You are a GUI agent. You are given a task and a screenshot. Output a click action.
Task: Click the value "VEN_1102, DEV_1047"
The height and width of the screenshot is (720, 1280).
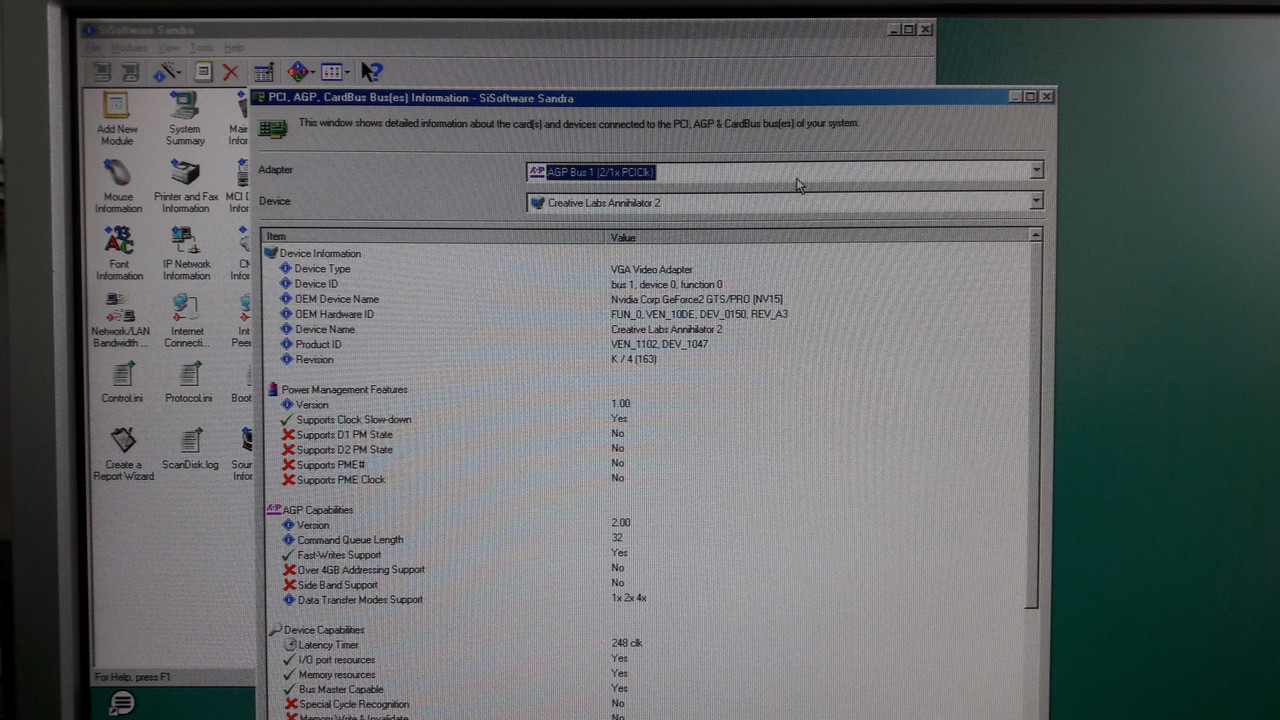(x=659, y=344)
